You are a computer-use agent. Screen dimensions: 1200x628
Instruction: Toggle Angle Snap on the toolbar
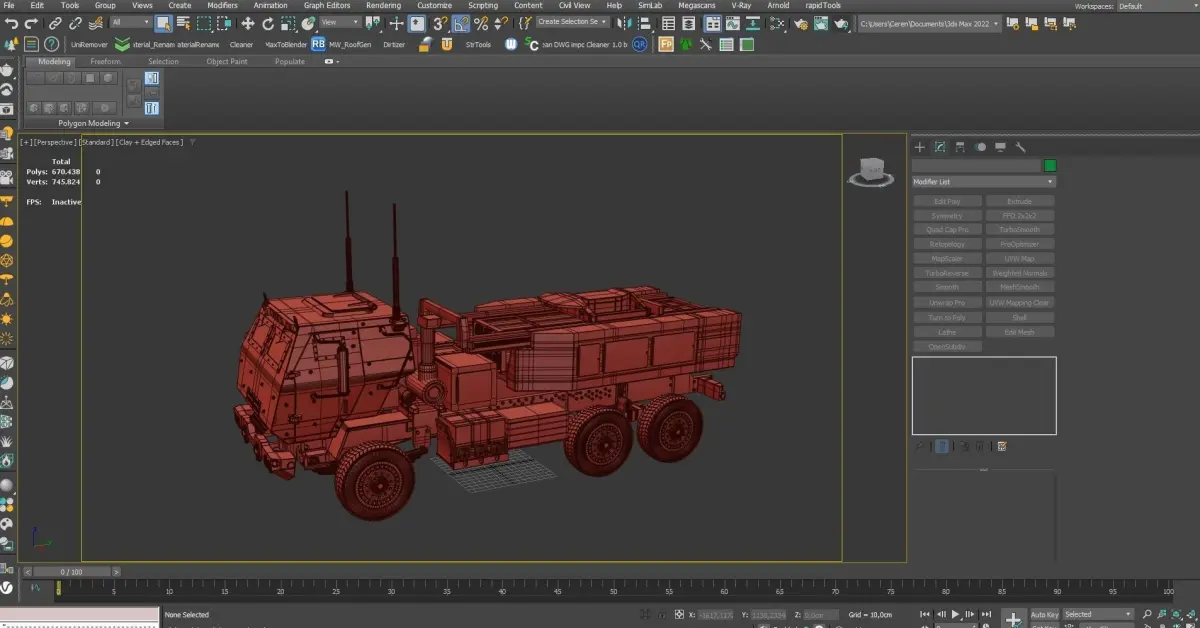[x=461, y=23]
